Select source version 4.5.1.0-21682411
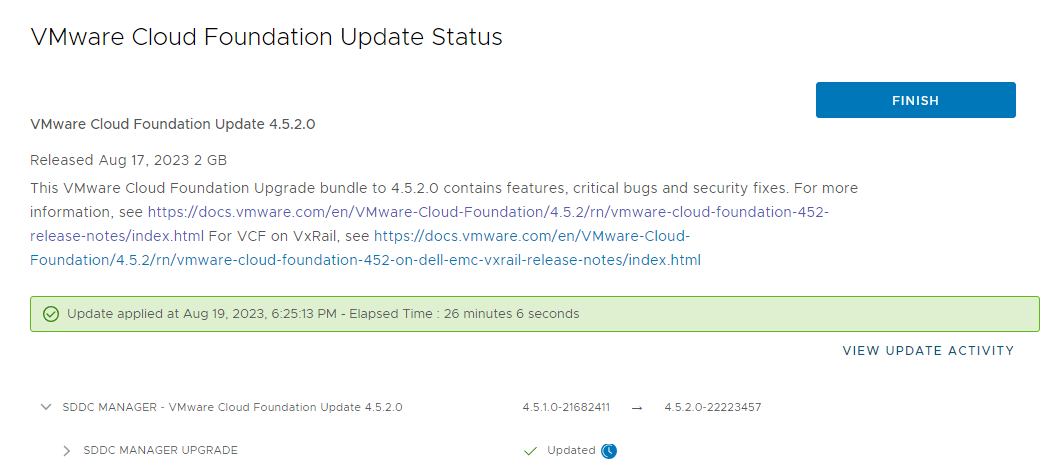This screenshot has height=475, width=1055. click(566, 408)
